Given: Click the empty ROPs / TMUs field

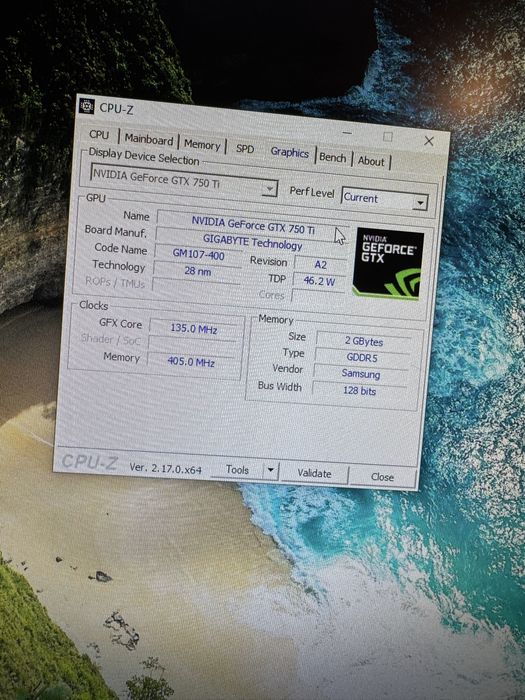Looking at the screenshot, I should point(196,287).
